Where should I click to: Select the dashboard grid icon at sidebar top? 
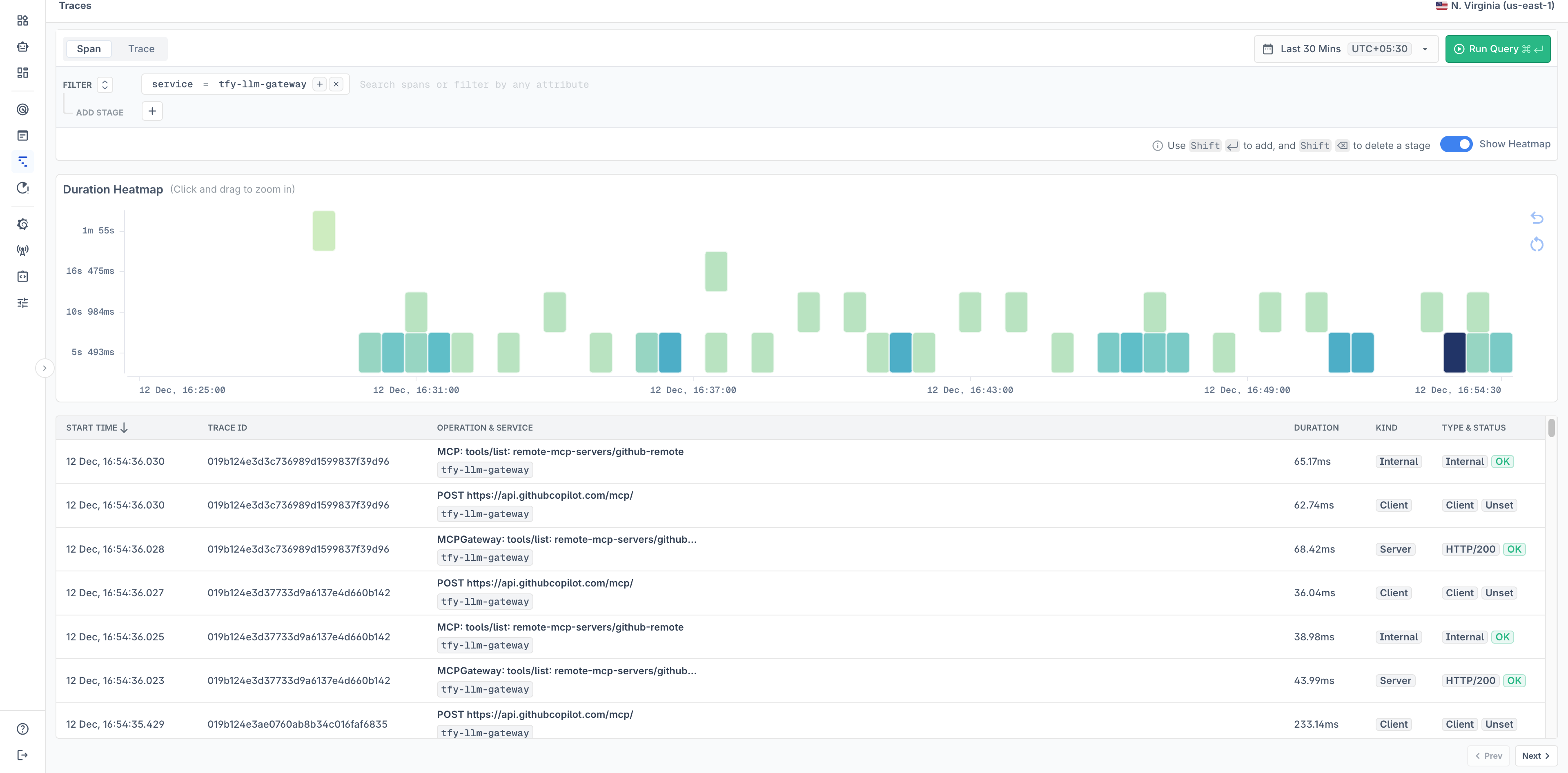click(22, 20)
